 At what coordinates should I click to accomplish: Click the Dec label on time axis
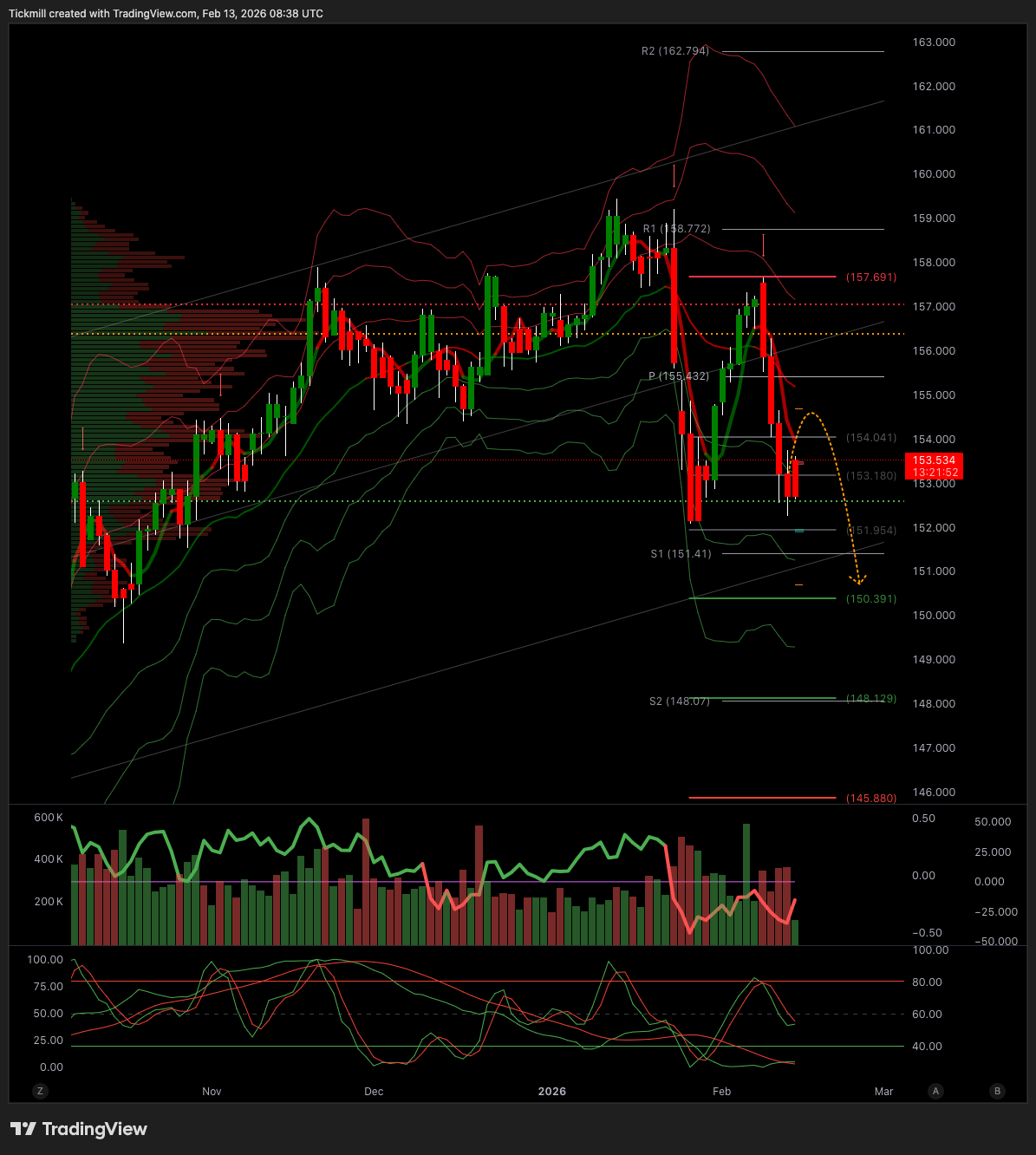point(374,1091)
